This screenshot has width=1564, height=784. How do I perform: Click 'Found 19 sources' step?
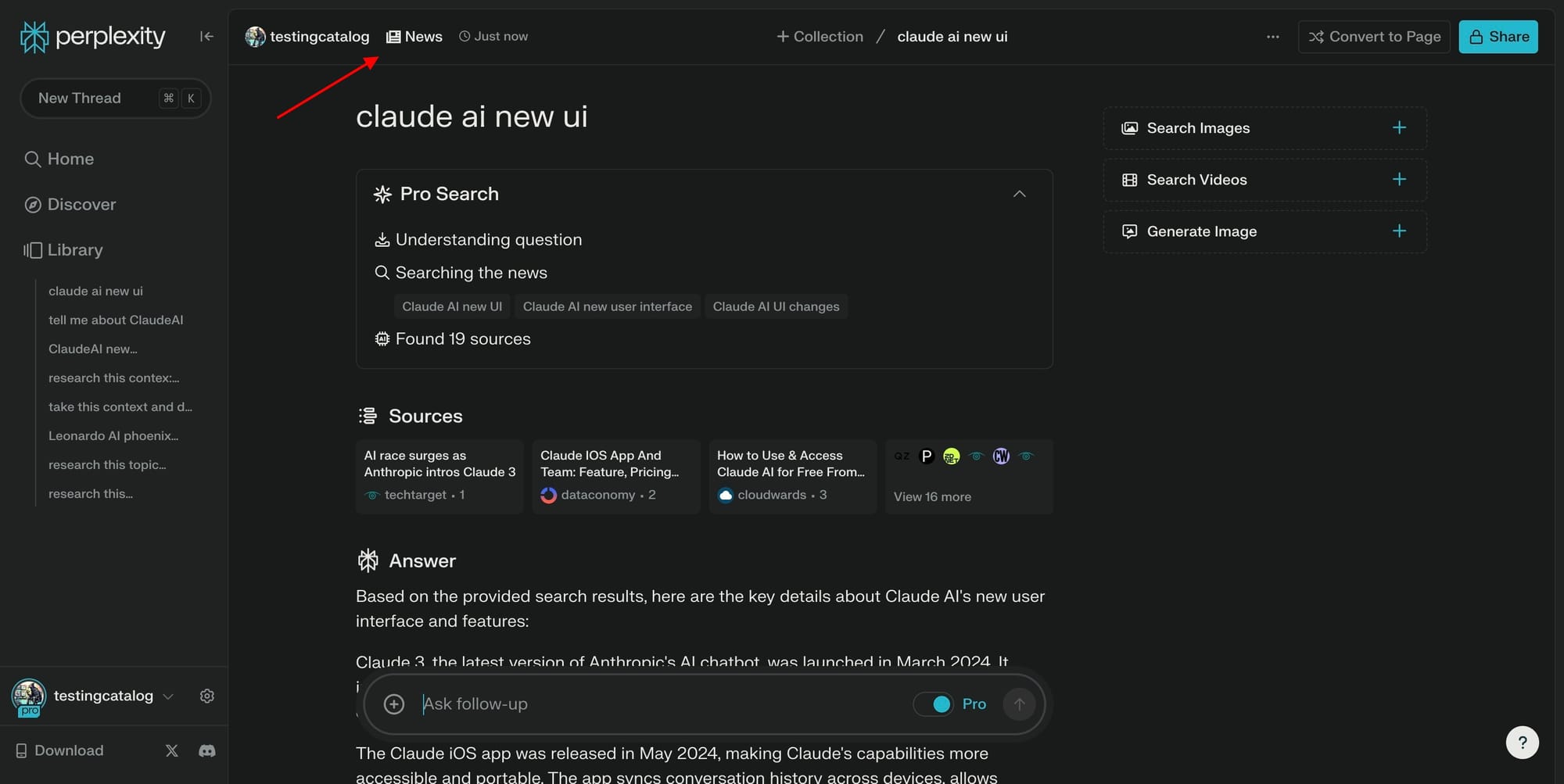[x=453, y=339]
